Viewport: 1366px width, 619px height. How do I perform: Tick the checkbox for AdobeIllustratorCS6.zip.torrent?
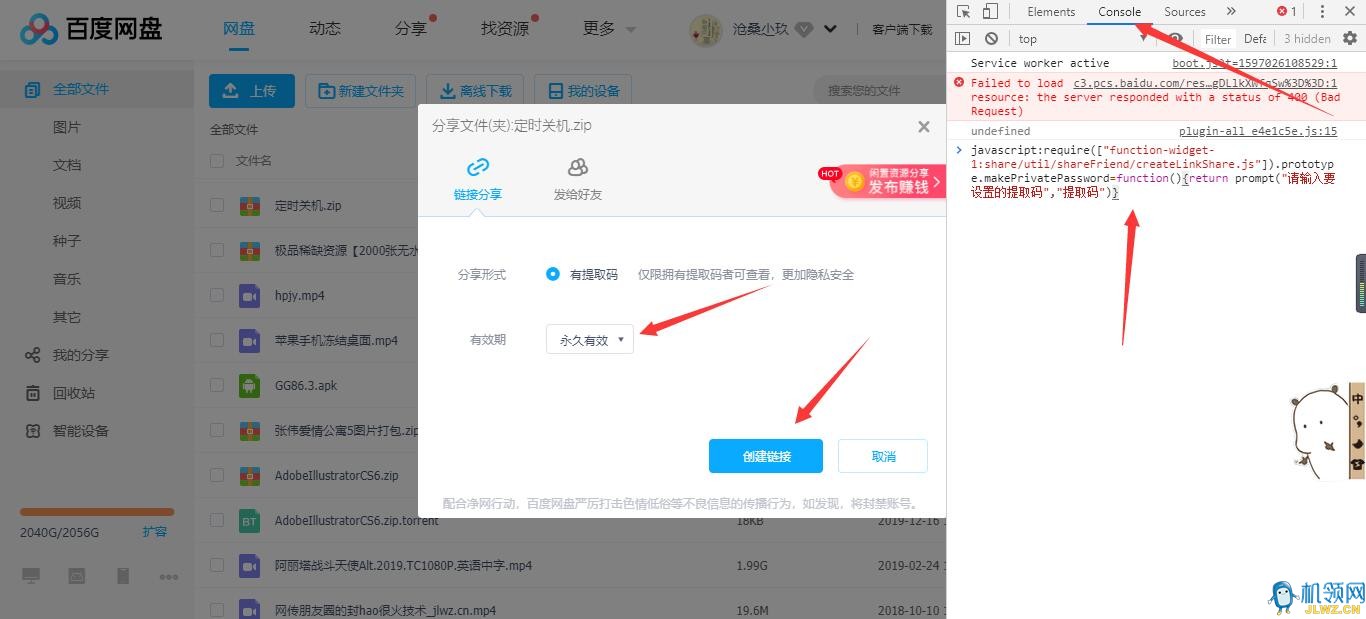click(217, 521)
